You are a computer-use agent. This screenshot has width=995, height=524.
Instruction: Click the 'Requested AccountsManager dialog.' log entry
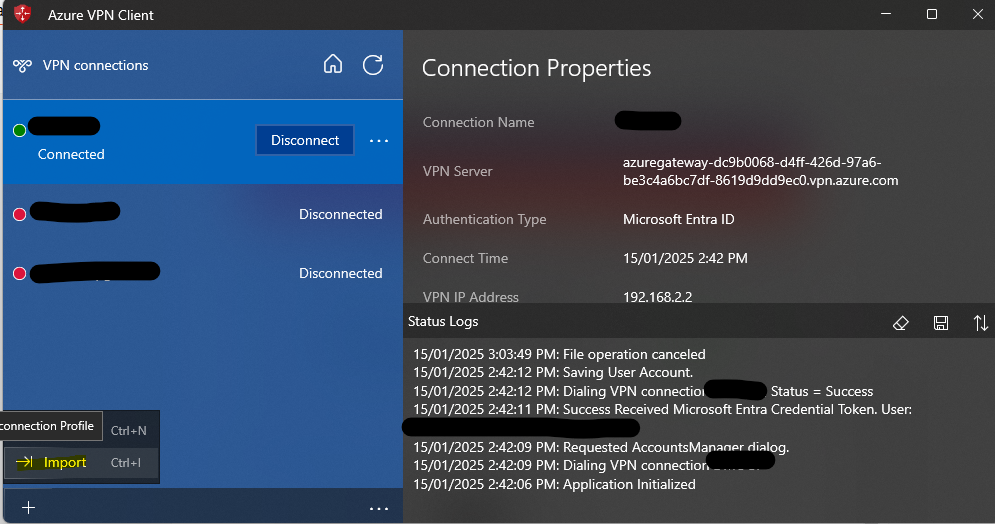click(601, 447)
